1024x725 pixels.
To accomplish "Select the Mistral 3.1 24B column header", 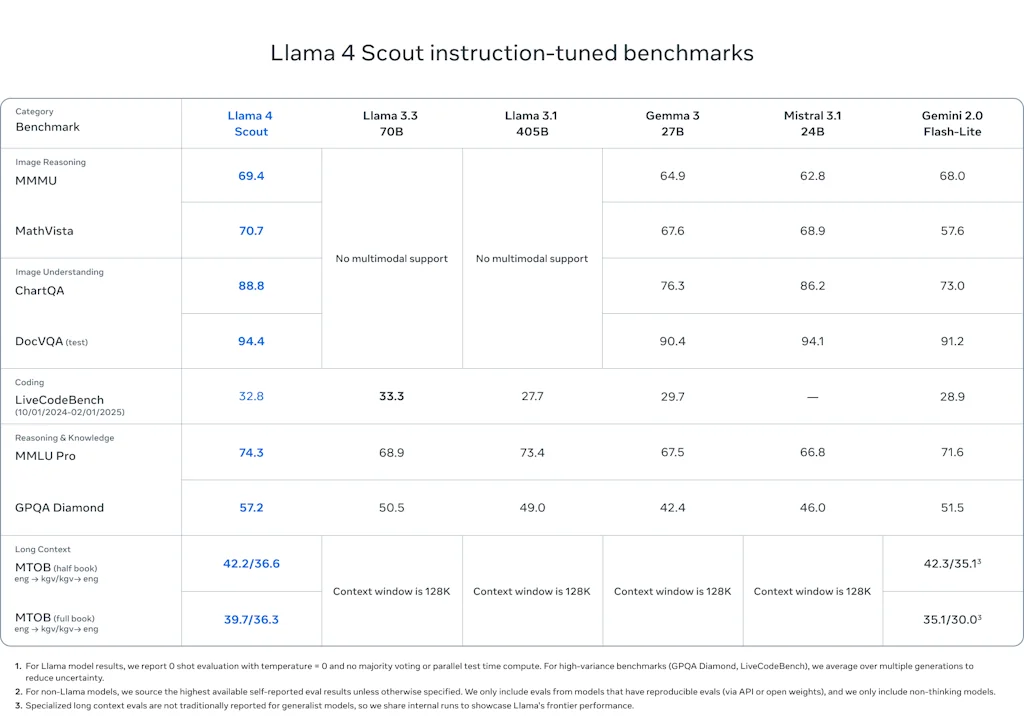I will click(x=812, y=123).
